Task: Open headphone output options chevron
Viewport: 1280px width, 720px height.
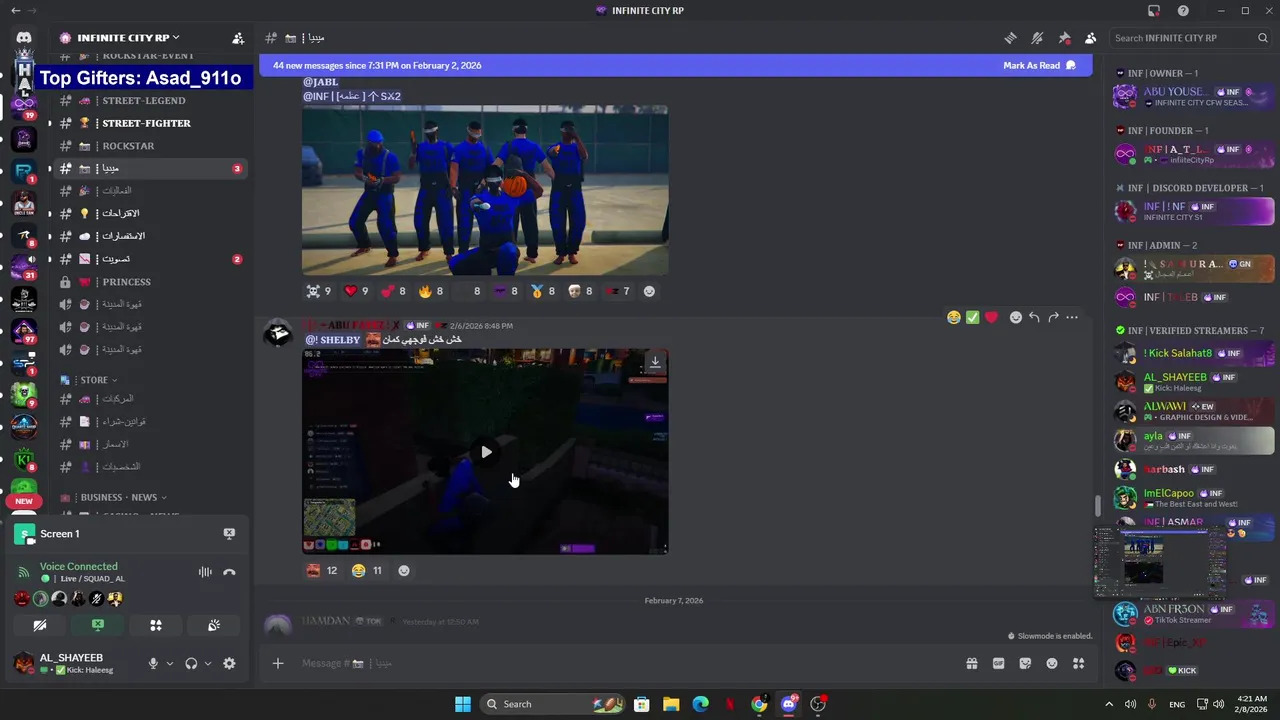Action: (208, 663)
